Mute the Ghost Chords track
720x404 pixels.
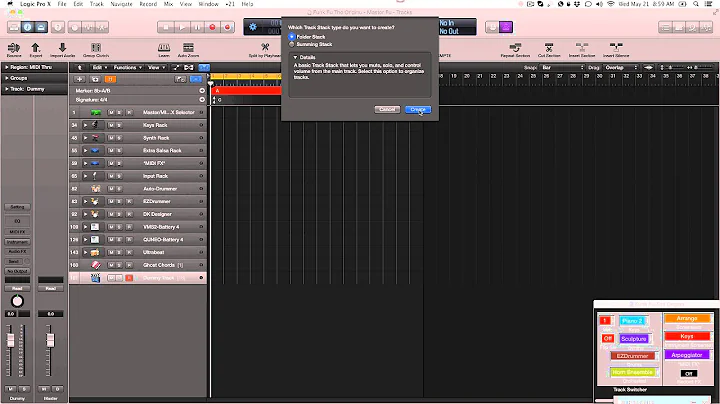pos(111,265)
